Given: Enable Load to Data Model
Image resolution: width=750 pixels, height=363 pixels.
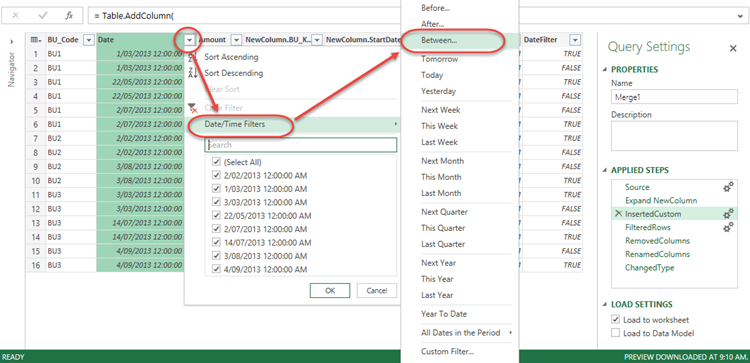Looking at the screenshot, I should click(616, 333).
